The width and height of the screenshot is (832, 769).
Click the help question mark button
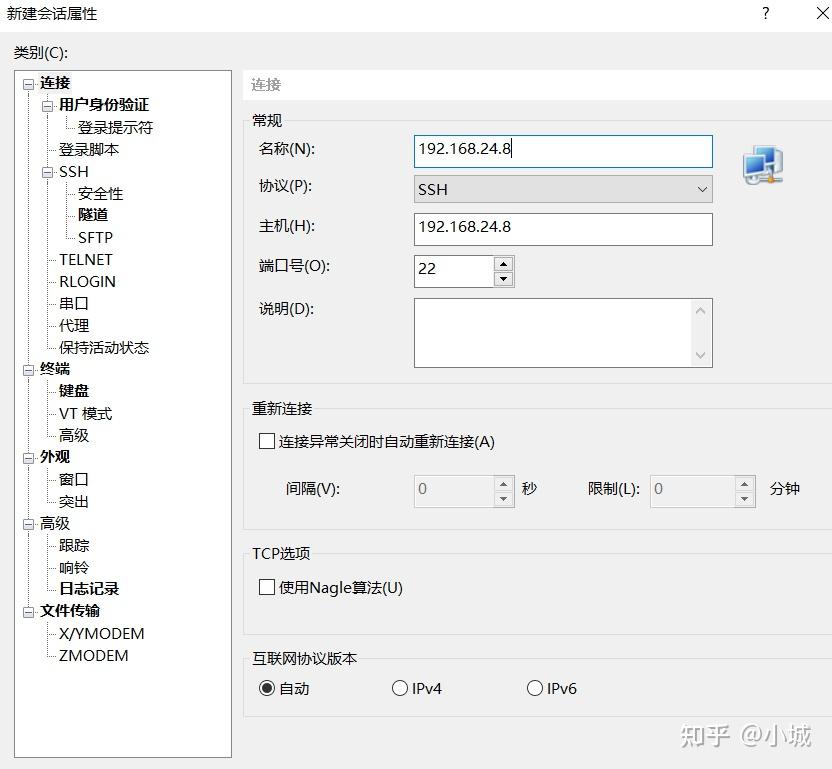pyautogui.click(x=765, y=14)
